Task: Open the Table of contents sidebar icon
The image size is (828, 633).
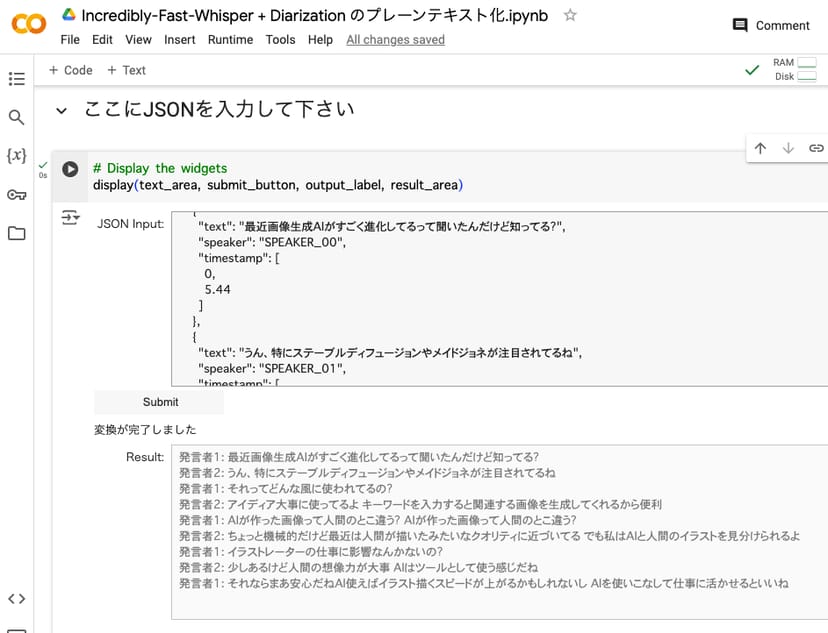Action: pyautogui.click(x=16, y=79)
